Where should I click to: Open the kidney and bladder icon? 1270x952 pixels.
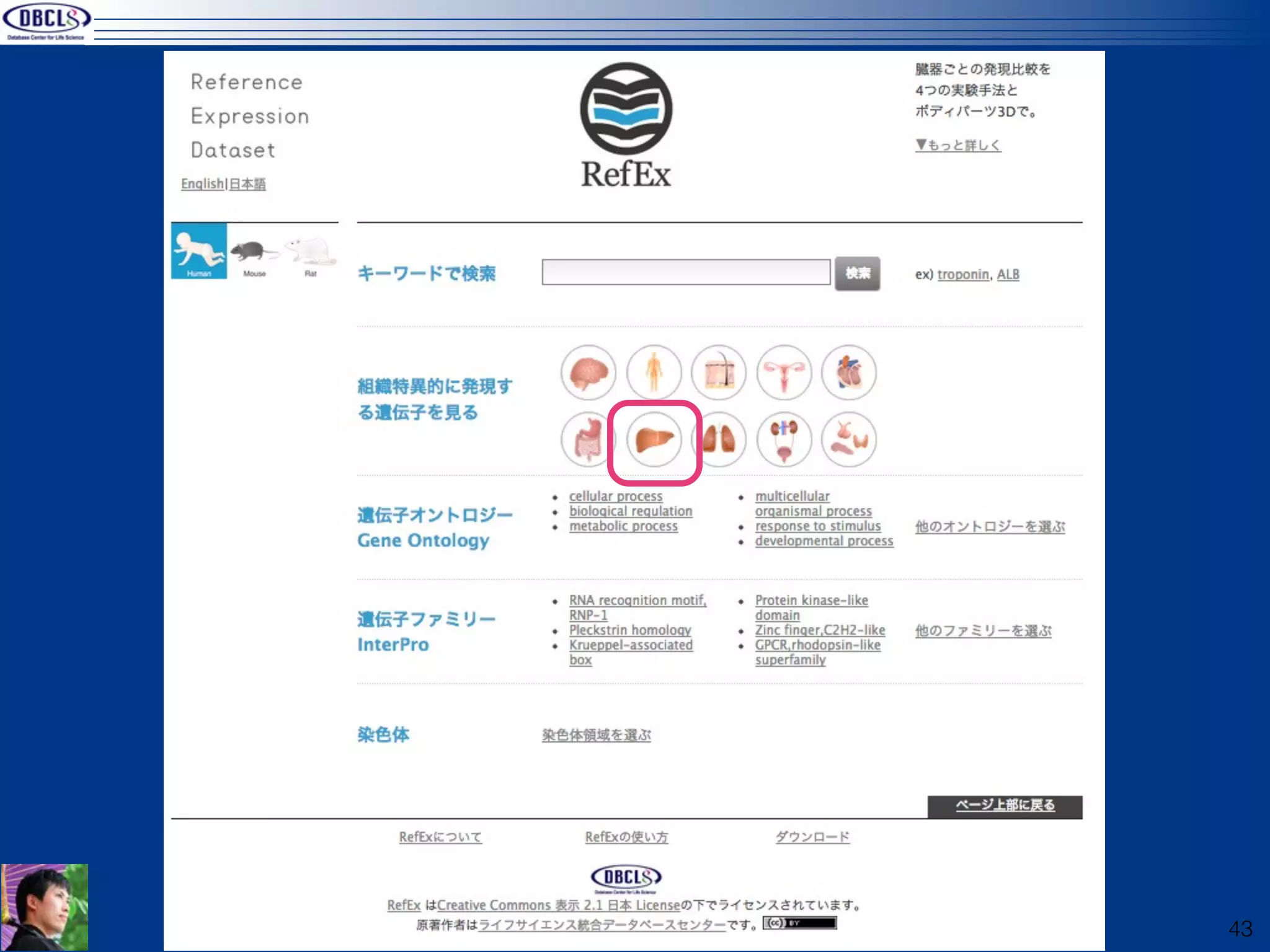tap(784, 439)
